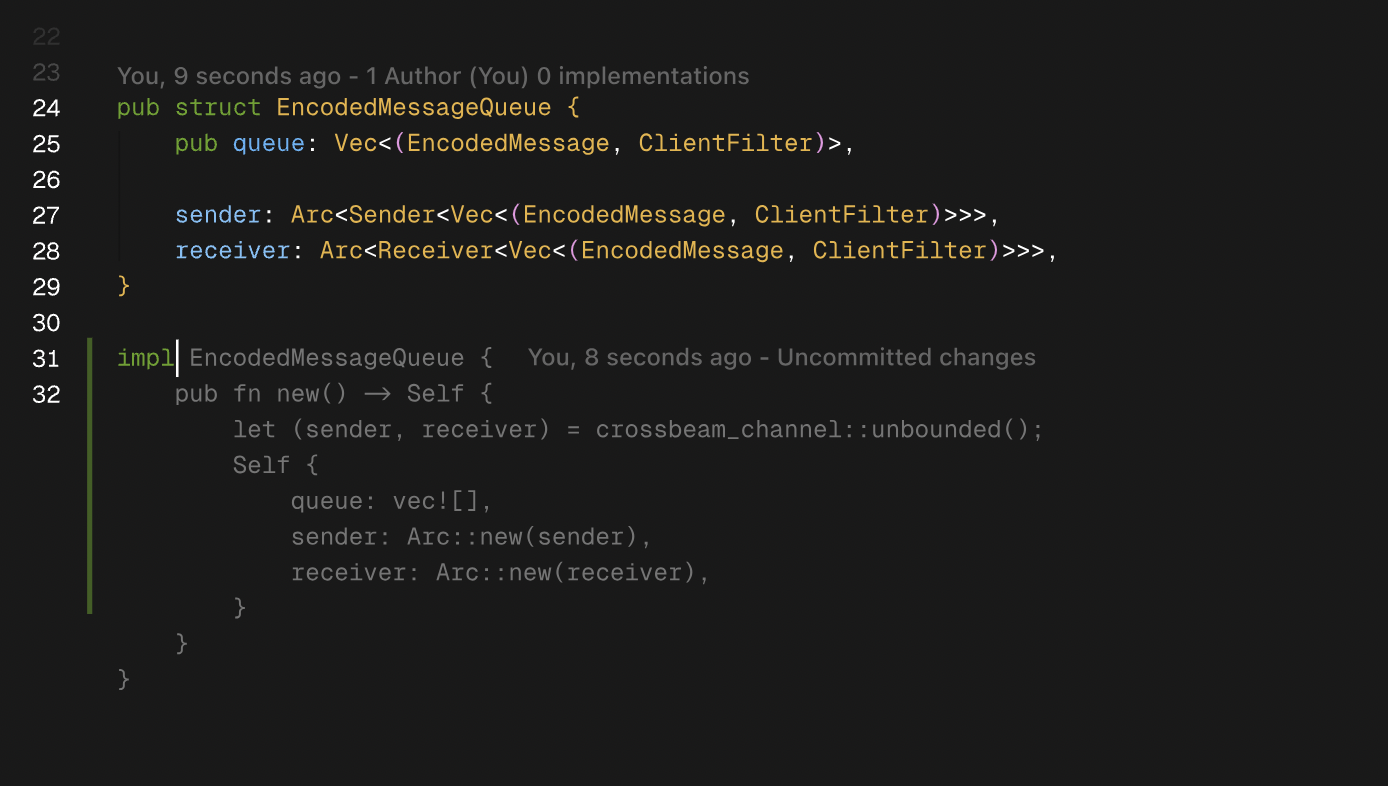This screenshot has height=786, width=1388.
Task: Click closing brace on line 29
Action: (124, 287)
